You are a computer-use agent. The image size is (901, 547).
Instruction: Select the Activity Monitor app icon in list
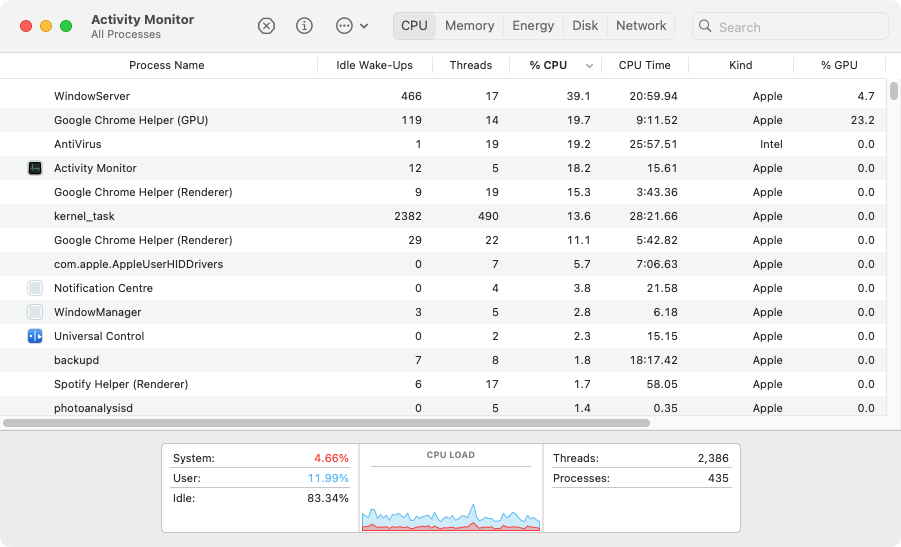[35, 168]
